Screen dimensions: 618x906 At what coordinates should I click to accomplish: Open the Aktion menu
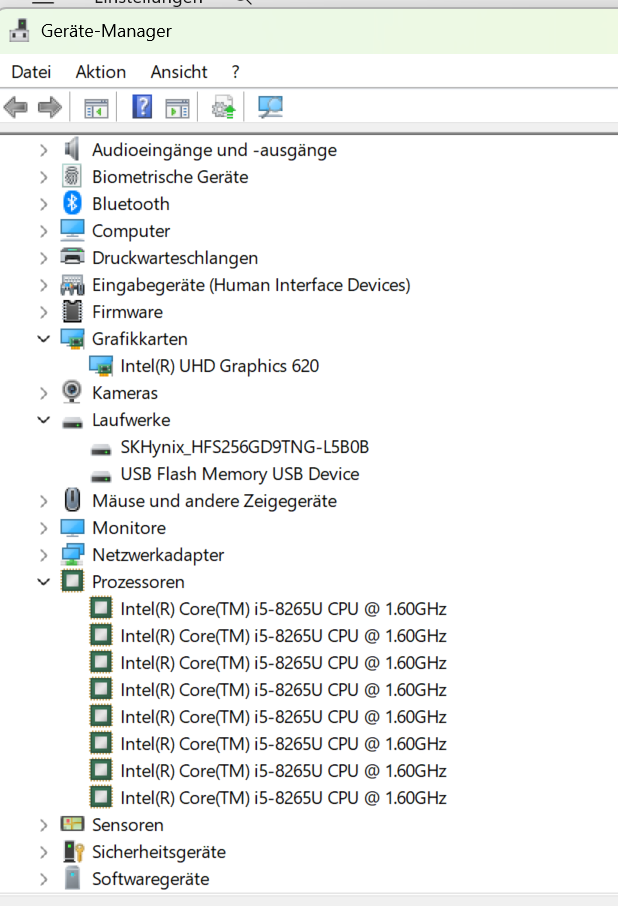100,72
